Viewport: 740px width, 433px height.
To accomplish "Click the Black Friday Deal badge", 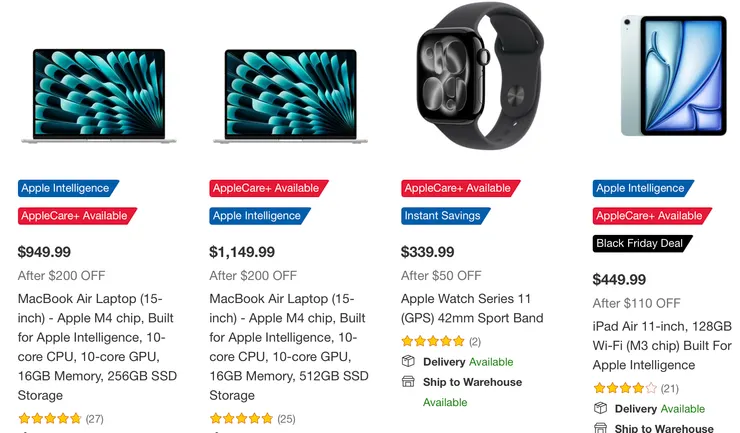I will tap(642, 243).
